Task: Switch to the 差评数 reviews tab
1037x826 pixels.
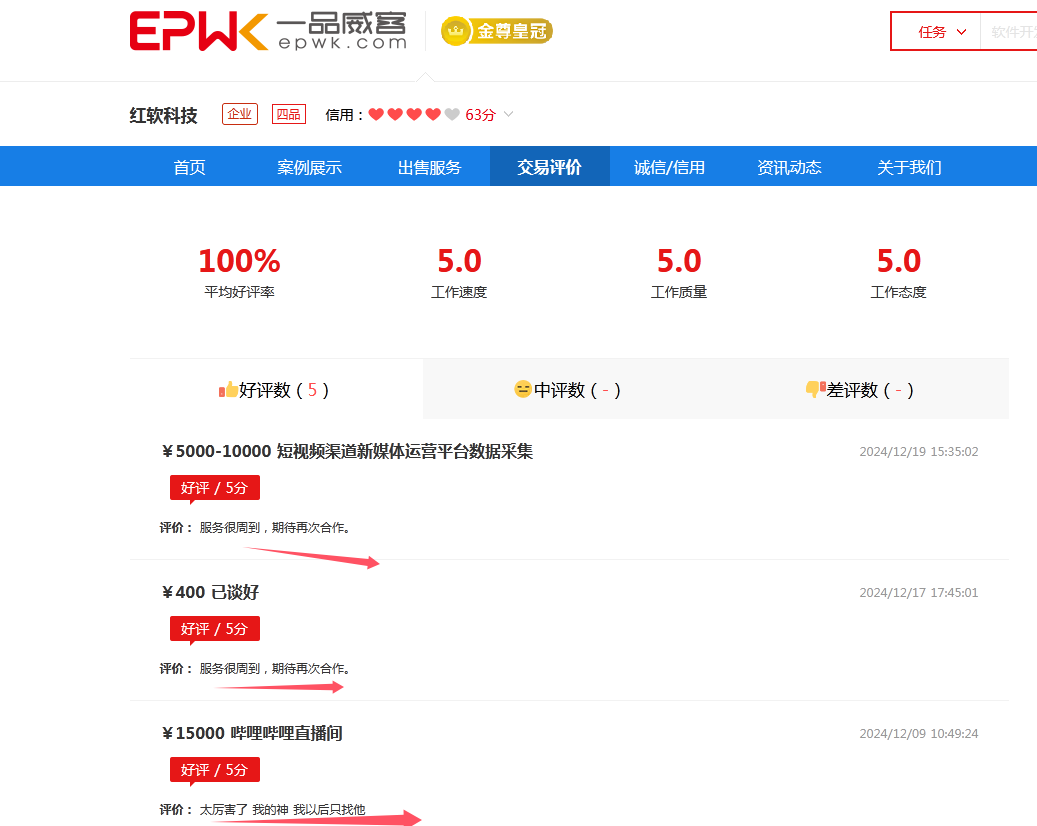Action: pos(862,390)
